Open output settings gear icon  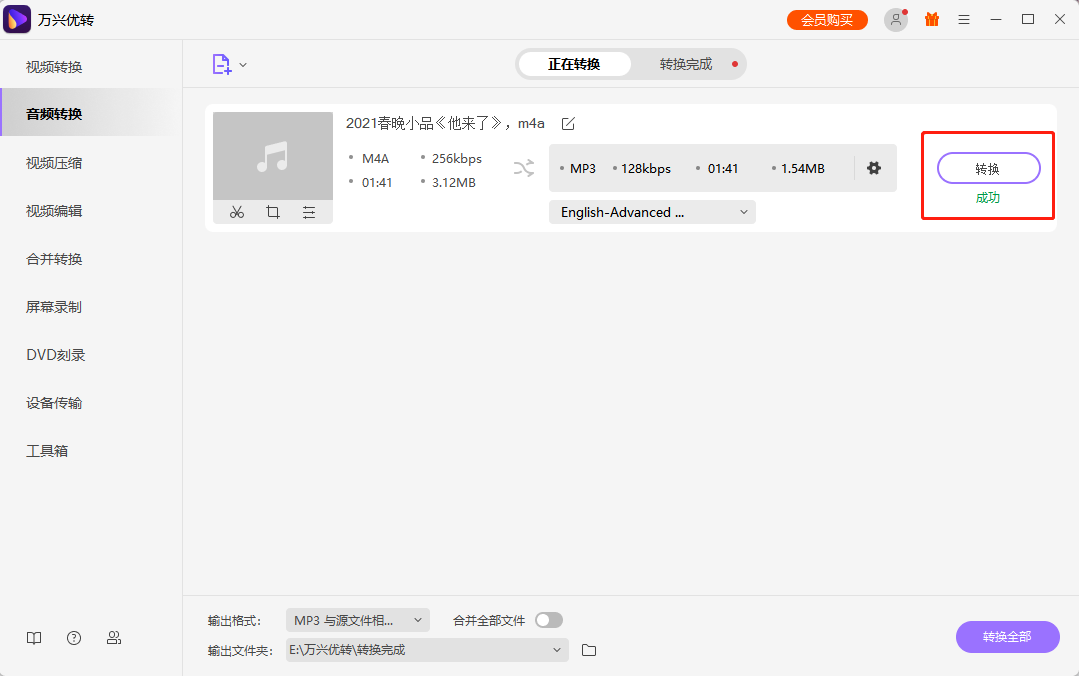tap(874, 168)
